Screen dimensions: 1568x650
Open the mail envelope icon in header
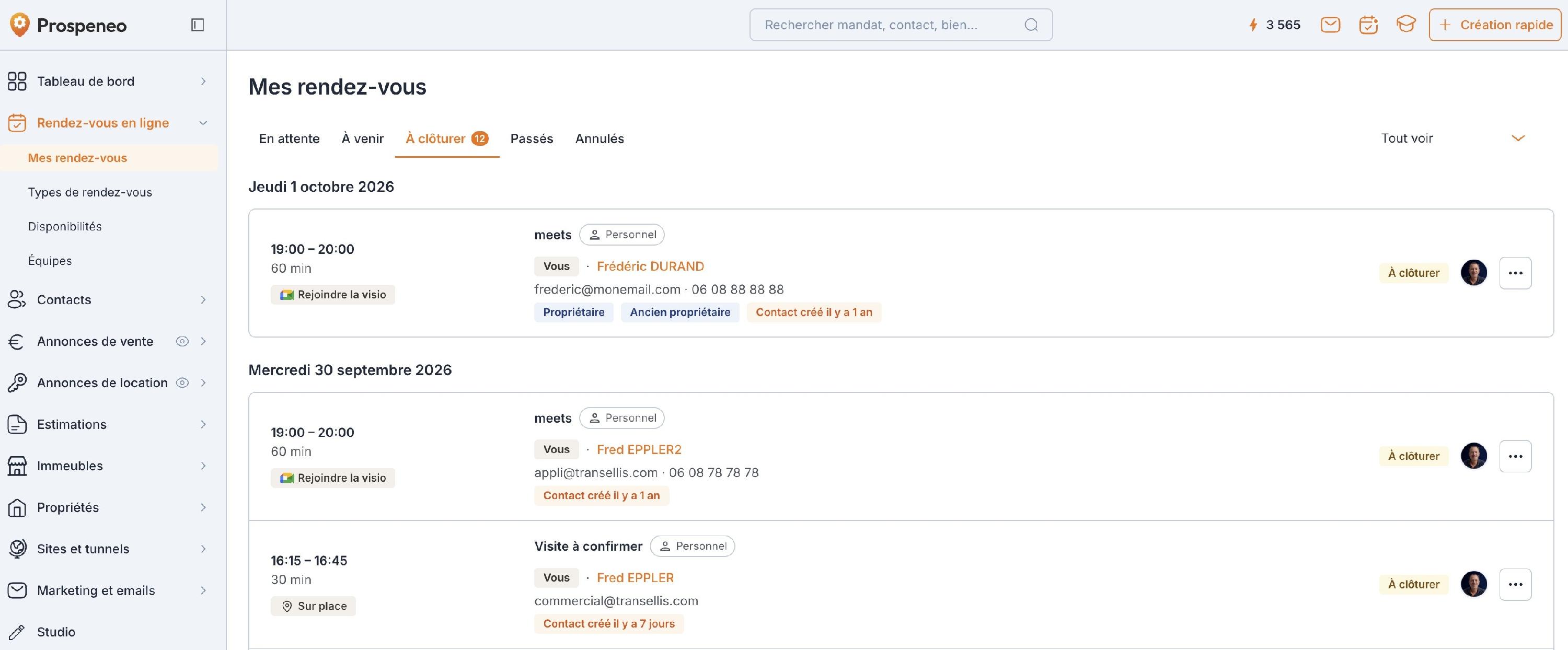[1331, 25]
